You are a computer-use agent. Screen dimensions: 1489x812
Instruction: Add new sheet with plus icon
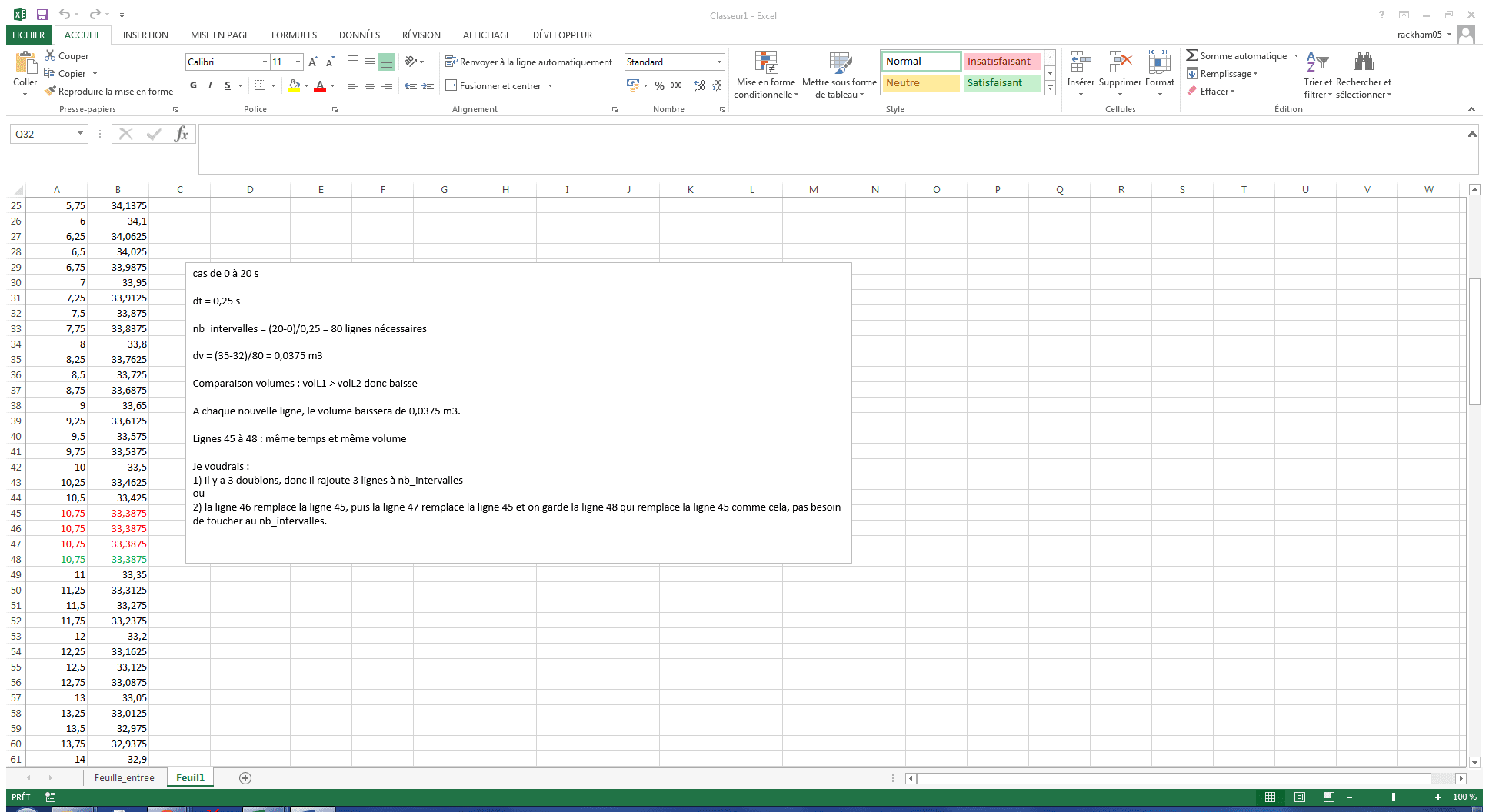tap(245, 778)
